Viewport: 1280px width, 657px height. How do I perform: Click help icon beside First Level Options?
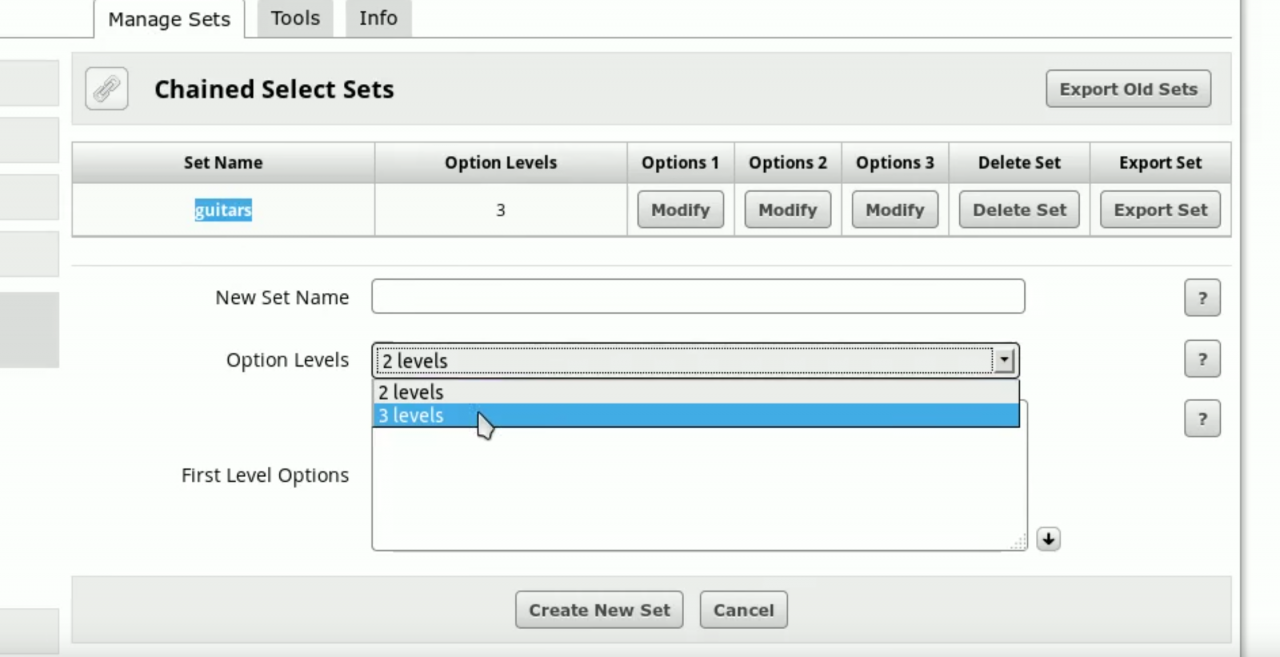point(1202,419)
